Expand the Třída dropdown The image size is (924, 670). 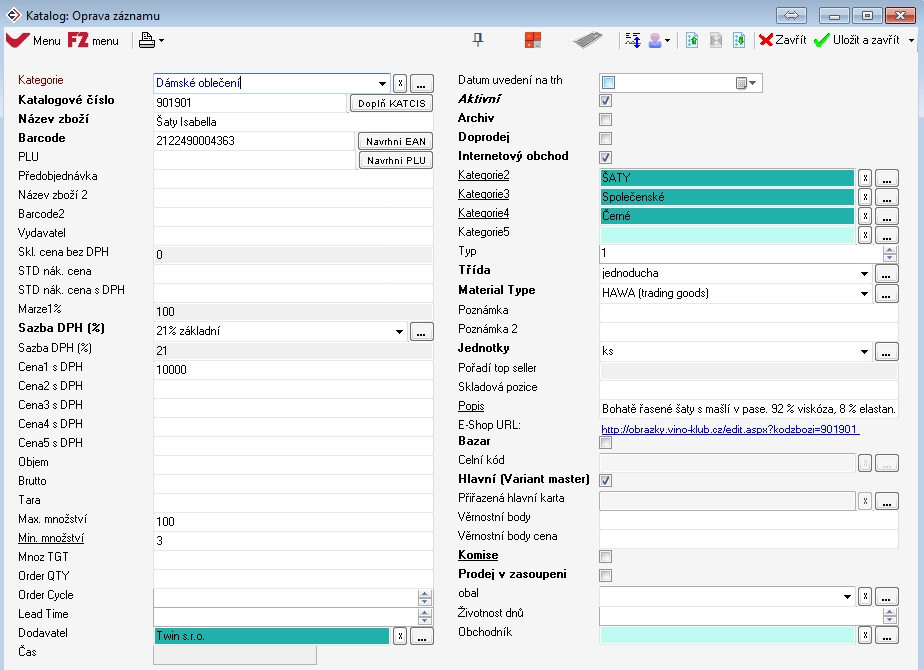(864, 273)
